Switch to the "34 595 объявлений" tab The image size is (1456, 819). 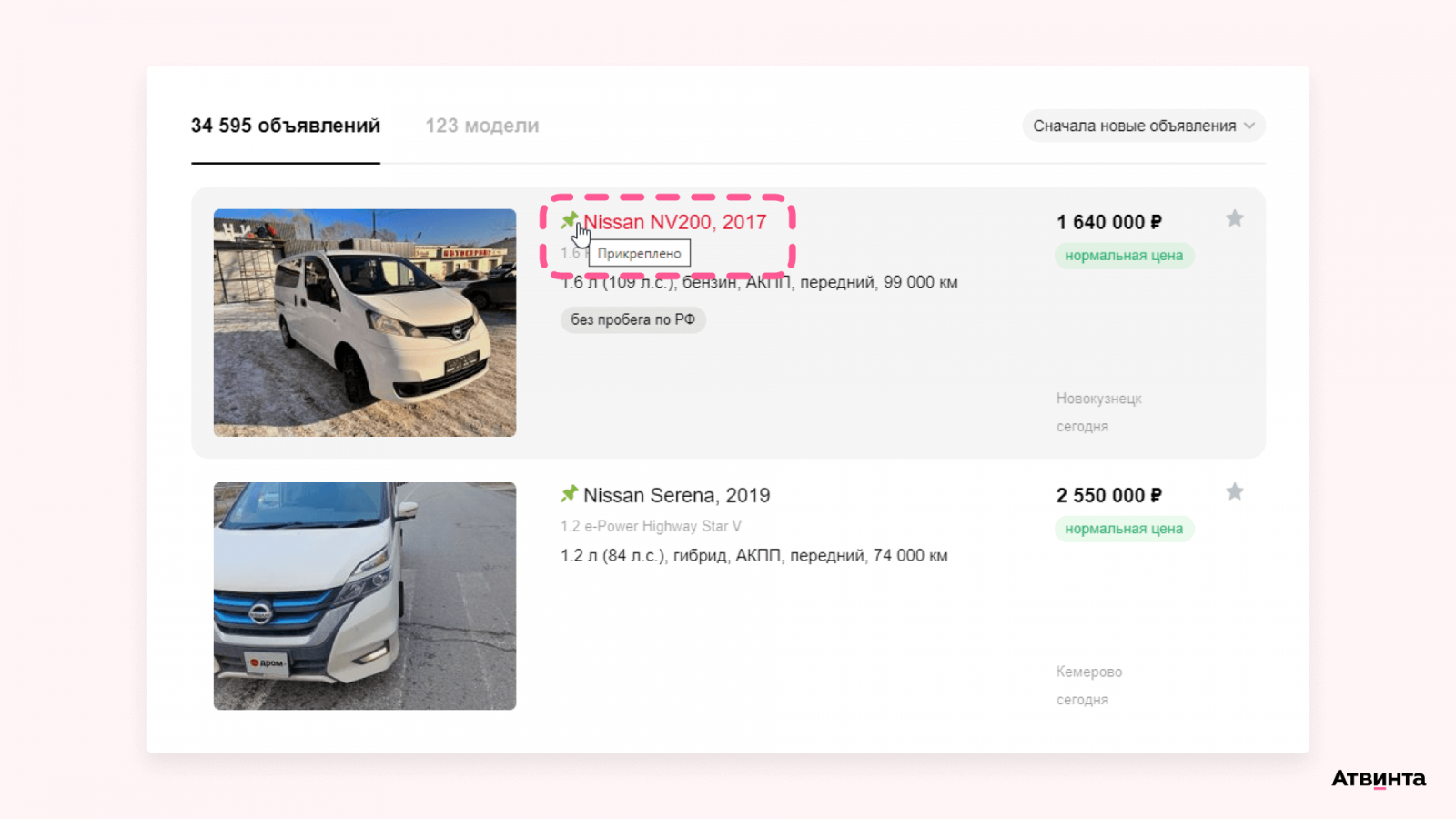285,126
